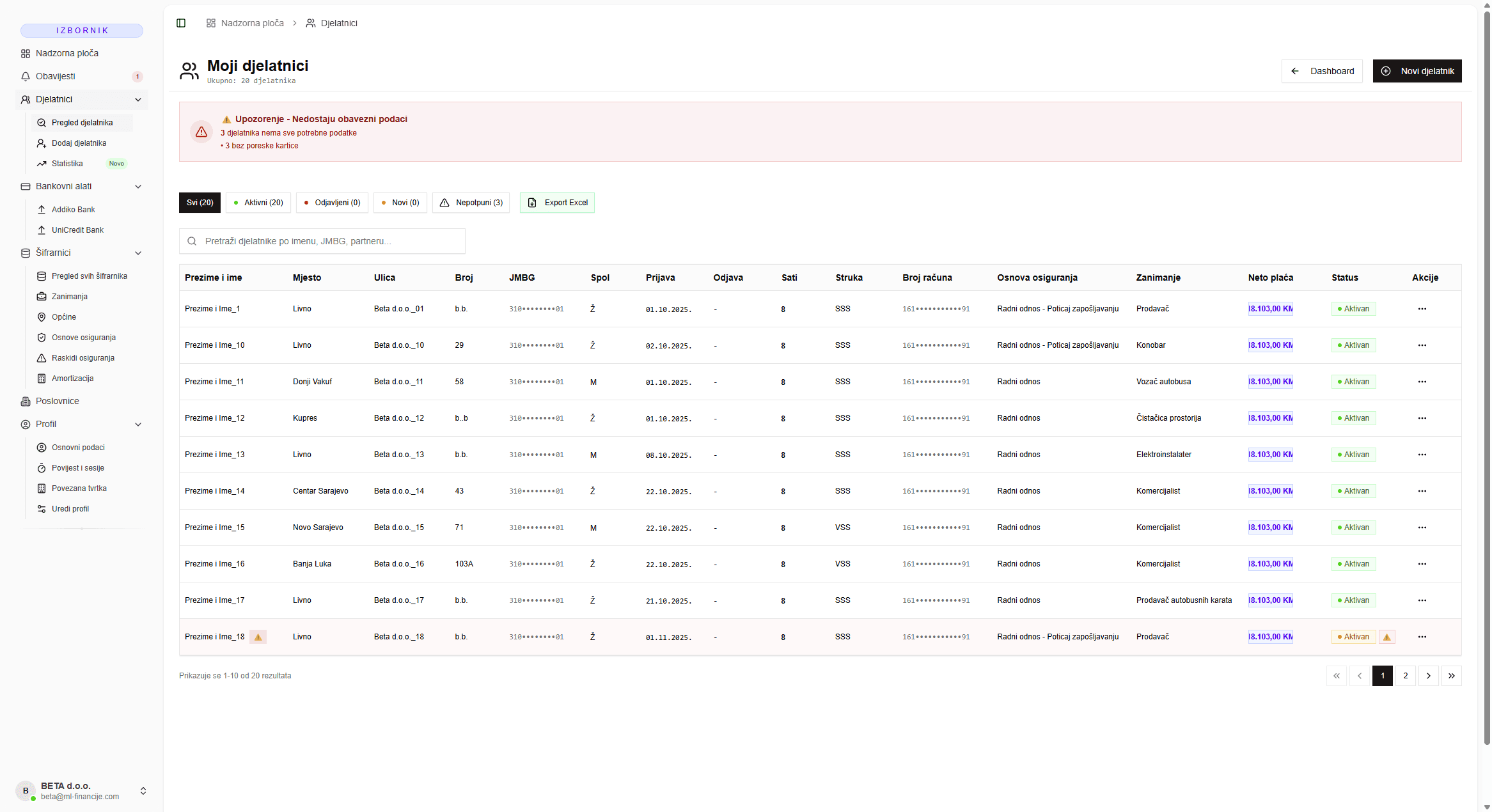Click the status warning icon in the last row
1492x812 pixels.
tap(1386, 637)
